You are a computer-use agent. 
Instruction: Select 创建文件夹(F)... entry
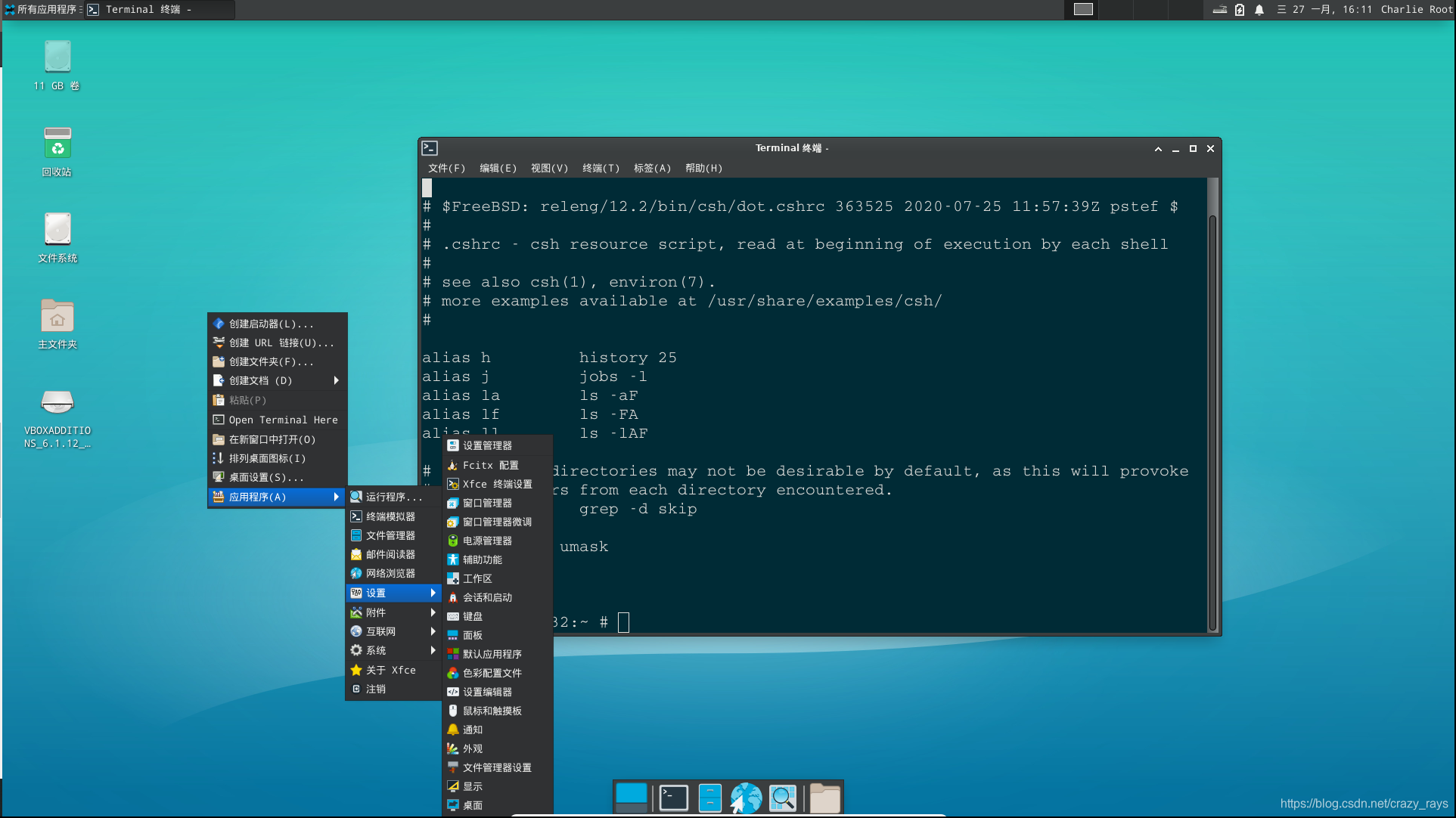coord(278,361)
